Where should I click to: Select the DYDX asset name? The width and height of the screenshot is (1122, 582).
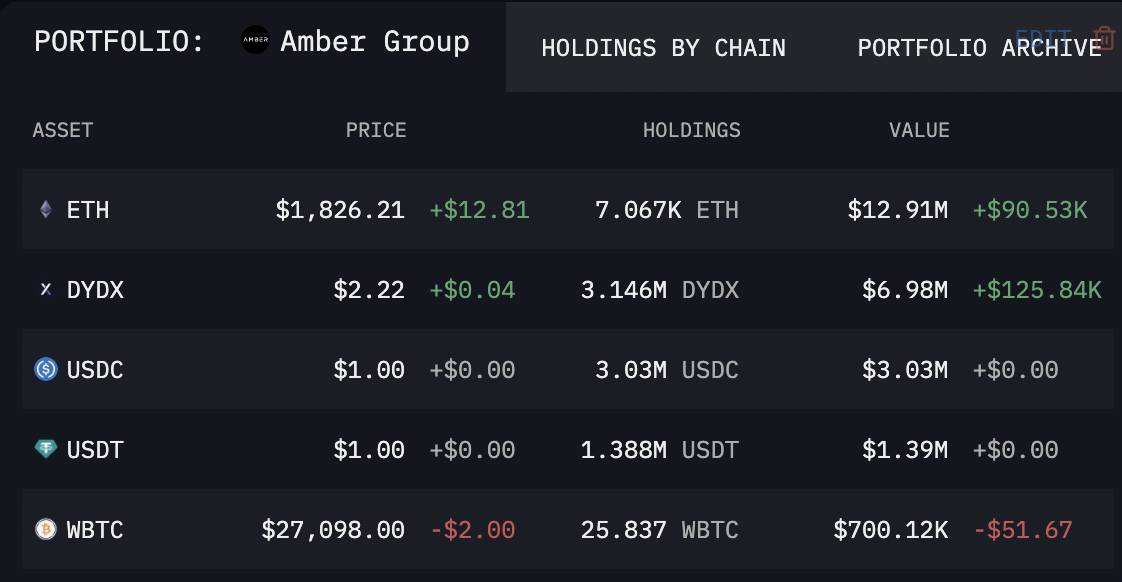coord(95,290)
